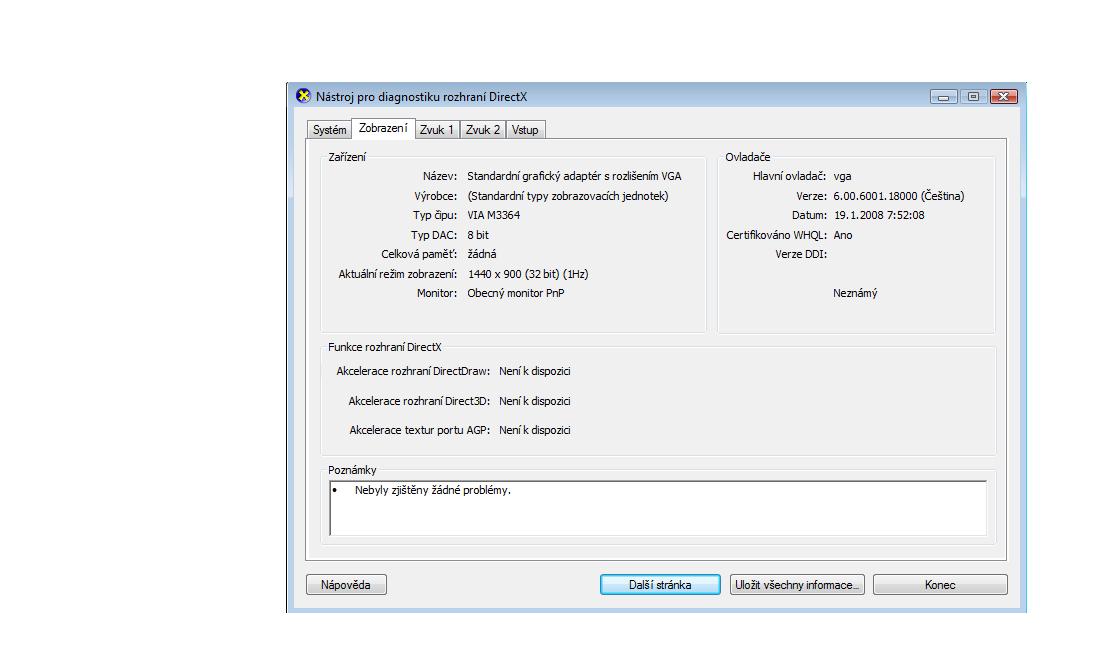Maximize the DirectX diagnostic window
Screen dimensions: 1119x668
[973, 96]
